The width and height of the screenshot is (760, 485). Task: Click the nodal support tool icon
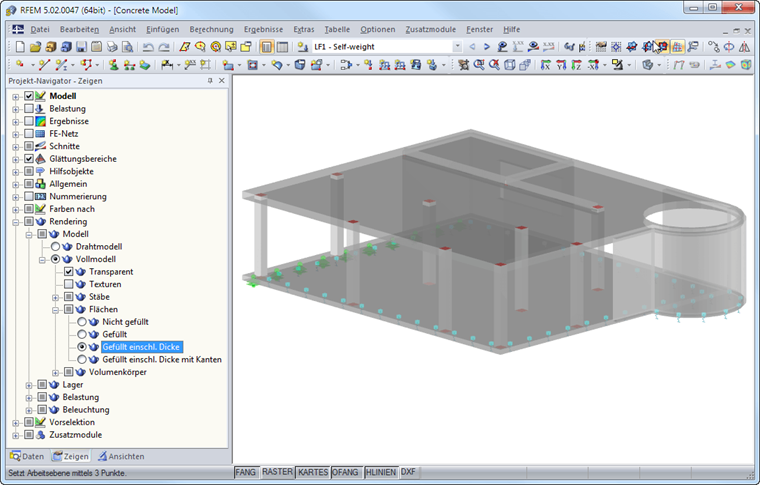coord(113,64)
